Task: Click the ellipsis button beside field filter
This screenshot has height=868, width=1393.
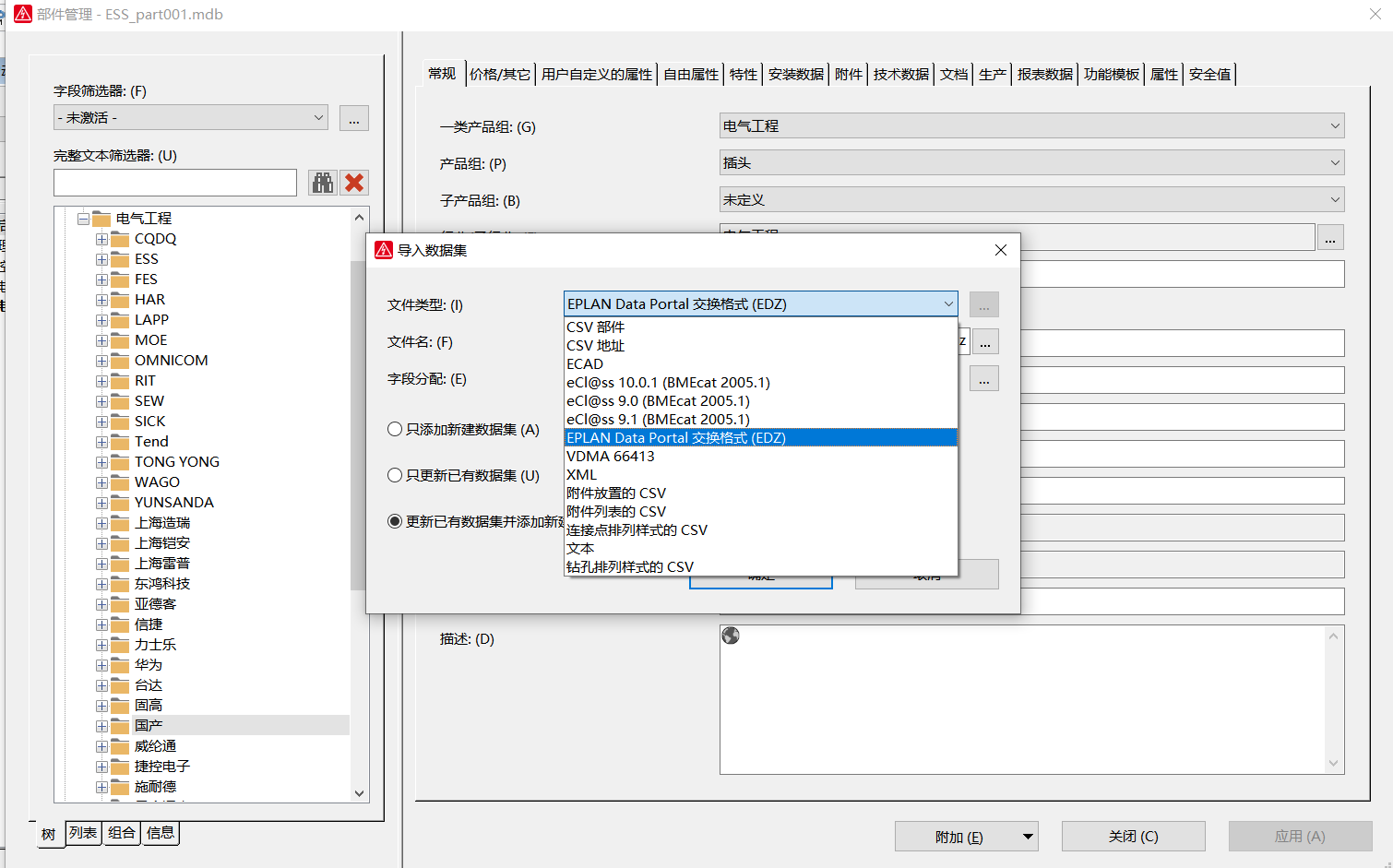Action: 354,118
